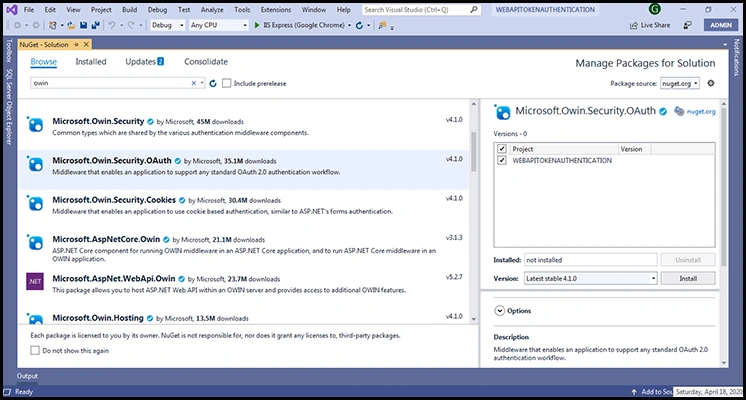The image size is (746, 400).
Task: Click the details pane vertical scrollbar
Action: coord(724,186)
